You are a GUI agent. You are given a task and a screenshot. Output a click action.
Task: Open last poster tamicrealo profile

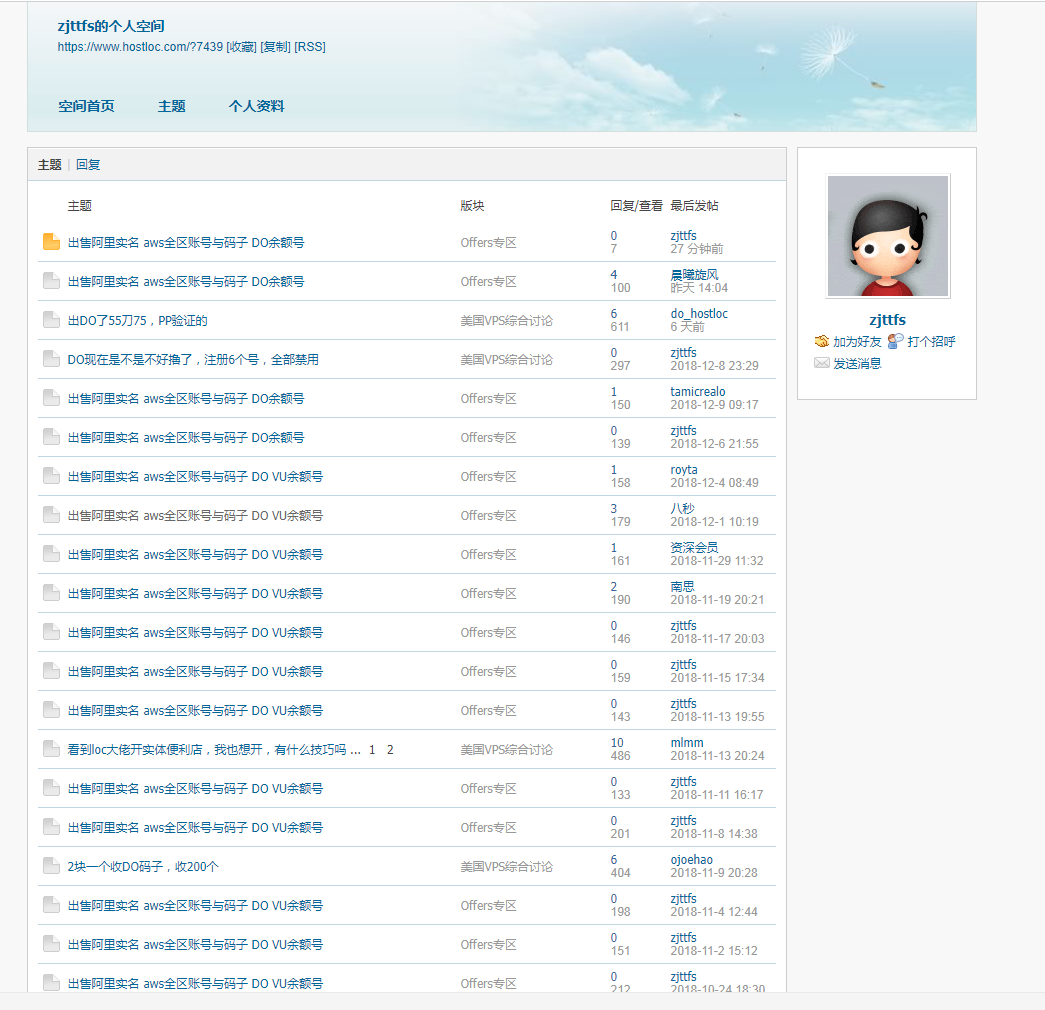click(698, 391)
